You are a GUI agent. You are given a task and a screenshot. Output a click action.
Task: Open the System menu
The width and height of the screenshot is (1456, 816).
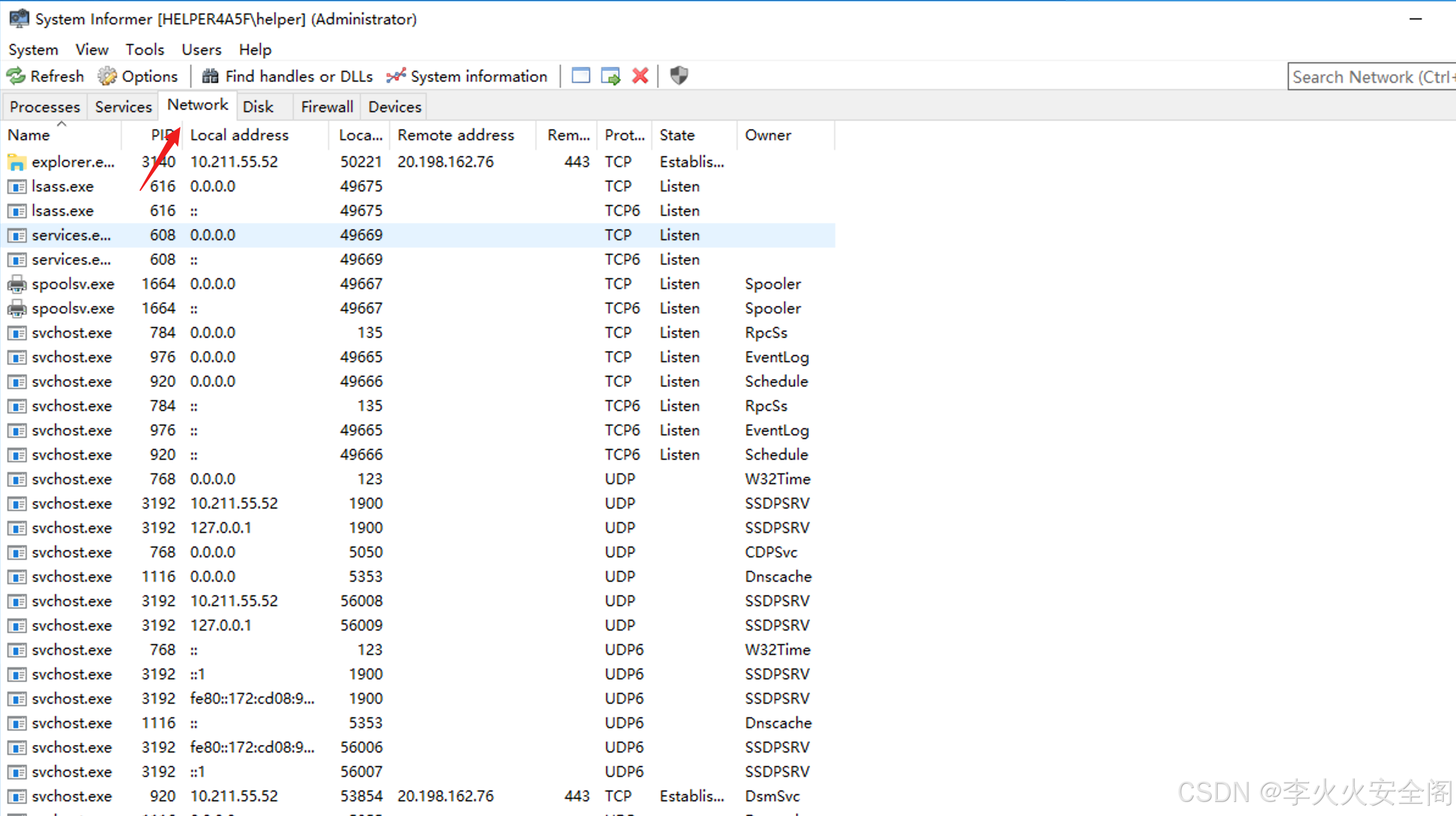pyautogui.click(x=33, y=49)
